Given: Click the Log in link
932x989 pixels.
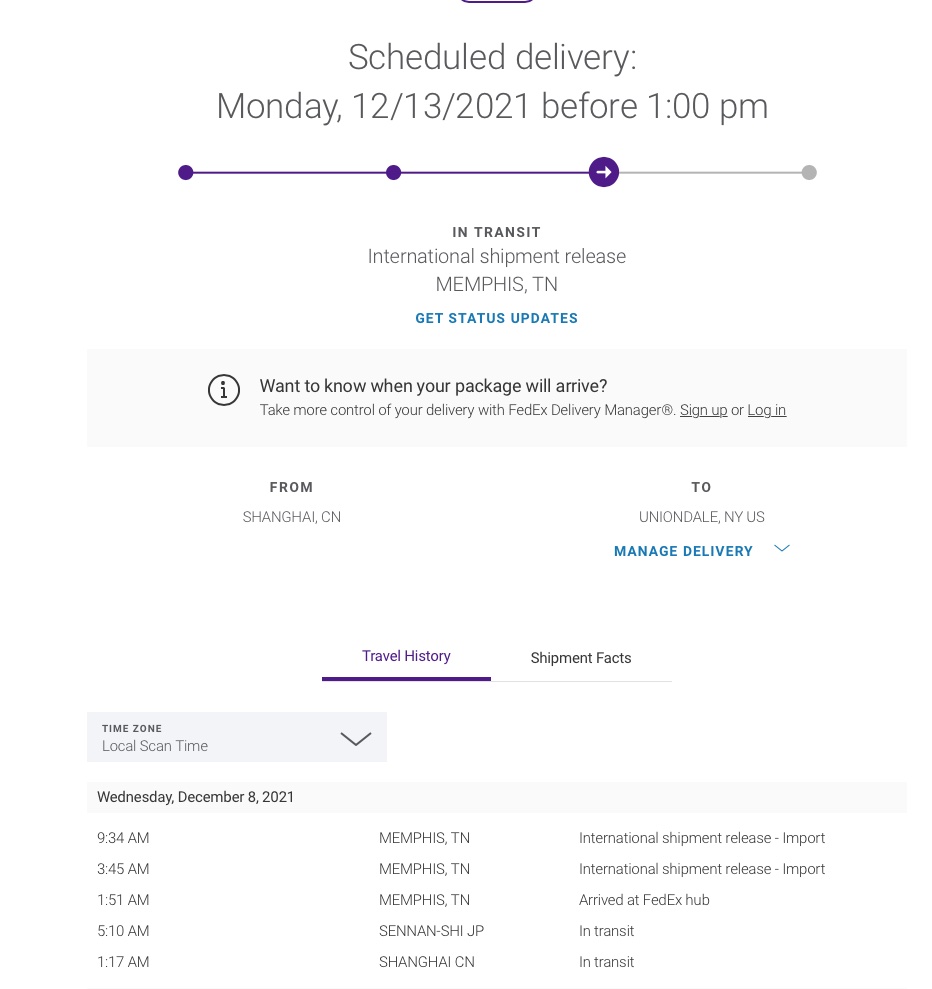Looking at the screenshot, I should pos(766,410).
